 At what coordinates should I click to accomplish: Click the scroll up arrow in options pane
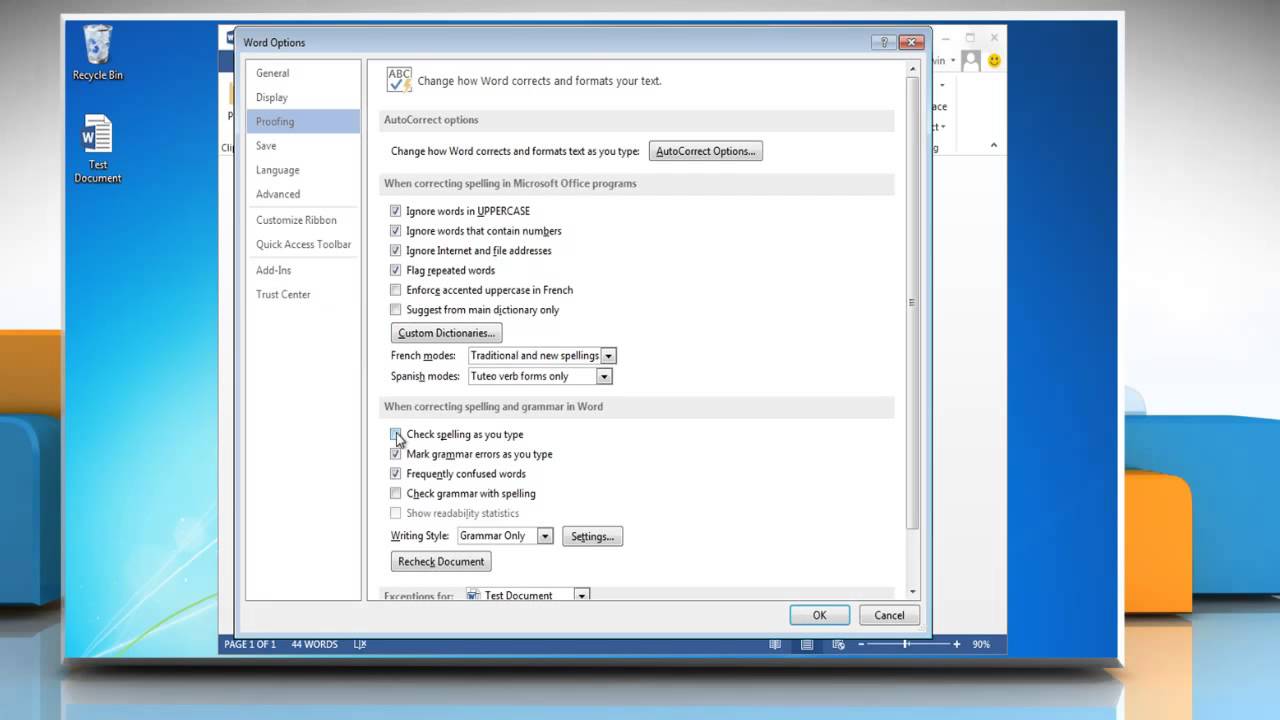pos(911,69)
